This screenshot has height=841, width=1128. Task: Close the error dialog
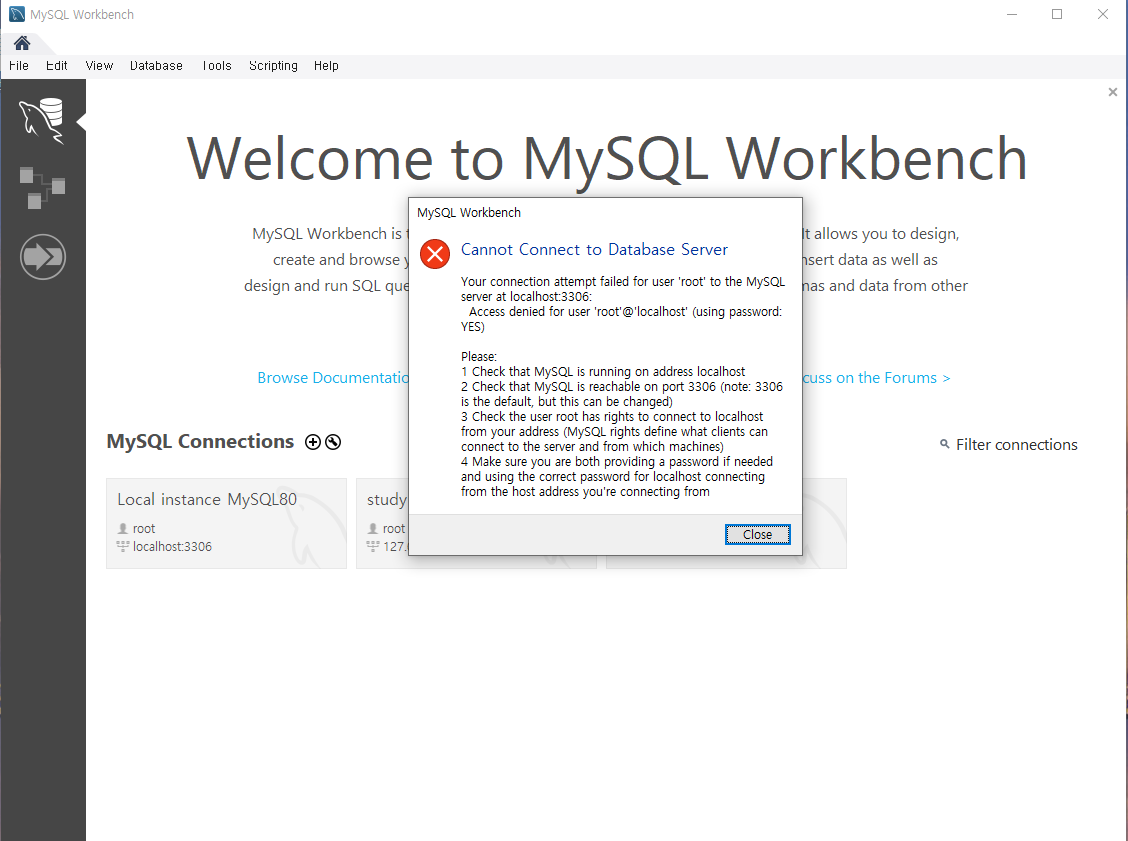[758, 535]
